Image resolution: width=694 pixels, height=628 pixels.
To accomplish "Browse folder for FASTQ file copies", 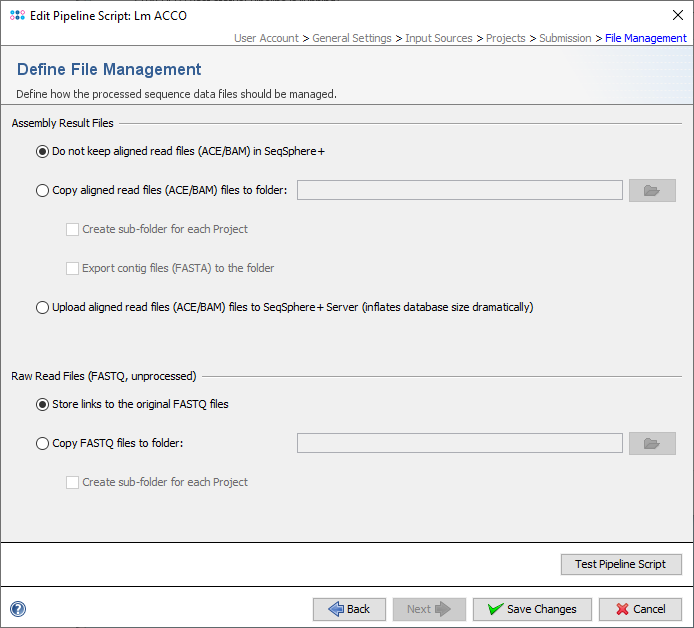I will coord(652,443).
